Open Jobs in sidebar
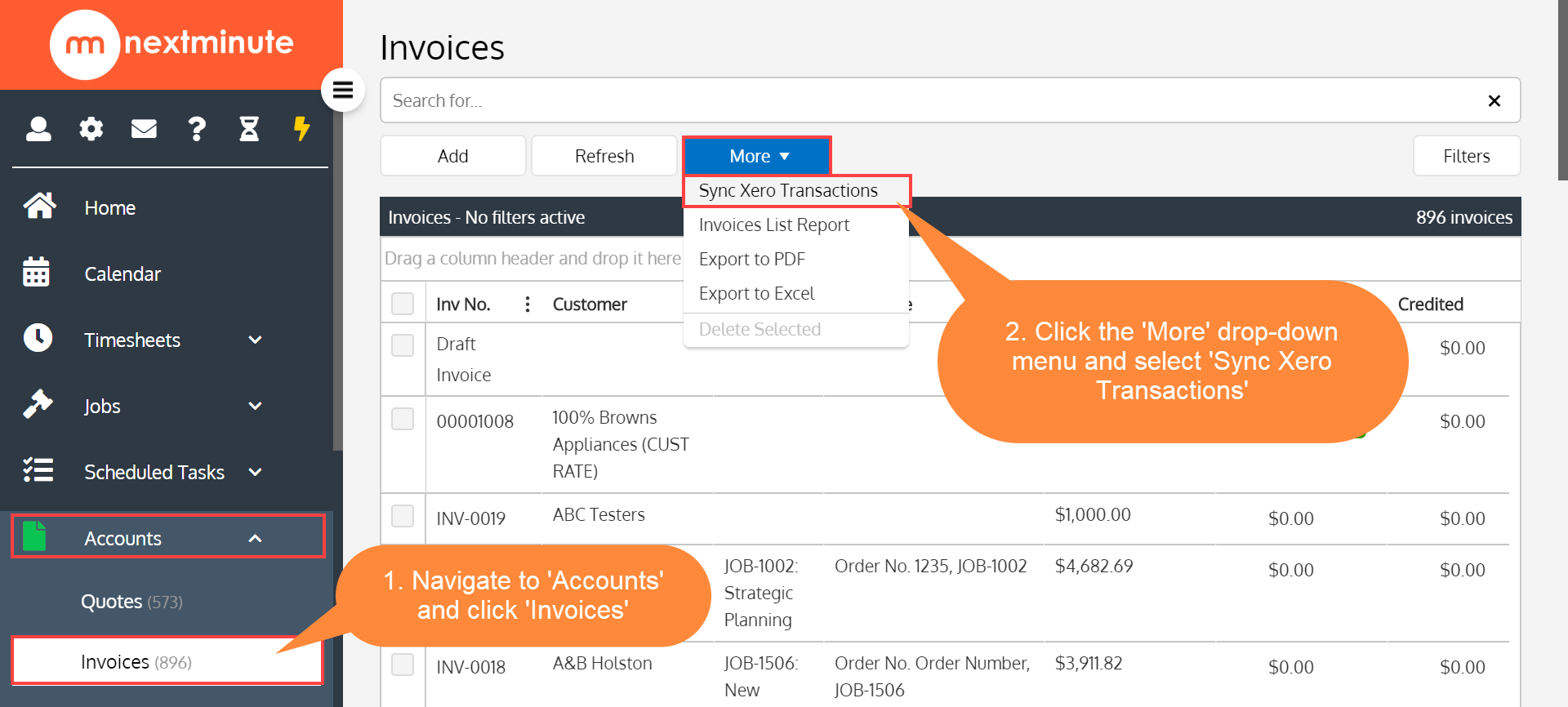This screenshot has width=1568, height=707. click(102, 407)
